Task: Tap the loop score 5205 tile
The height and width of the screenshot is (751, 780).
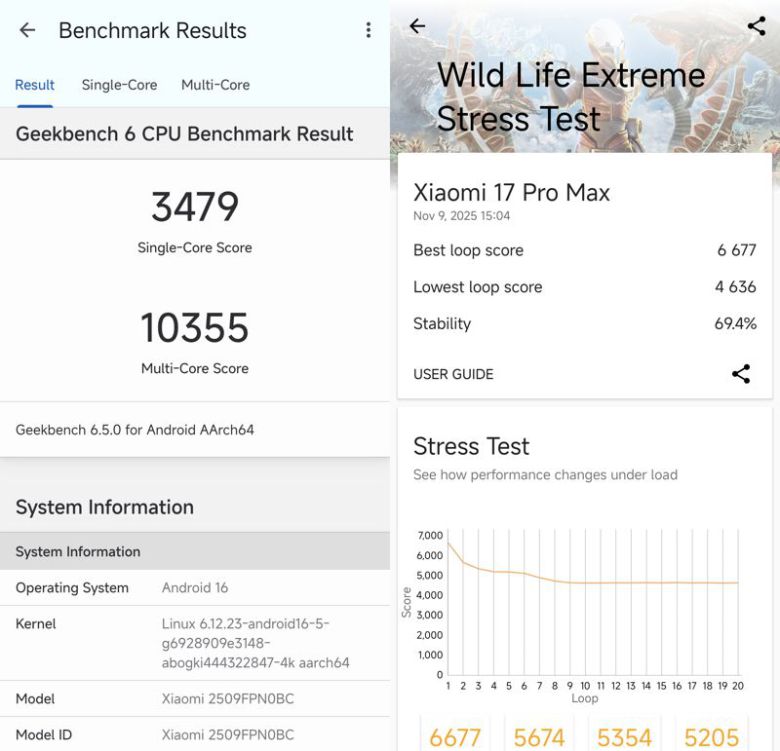Action: tap(711, 737)
